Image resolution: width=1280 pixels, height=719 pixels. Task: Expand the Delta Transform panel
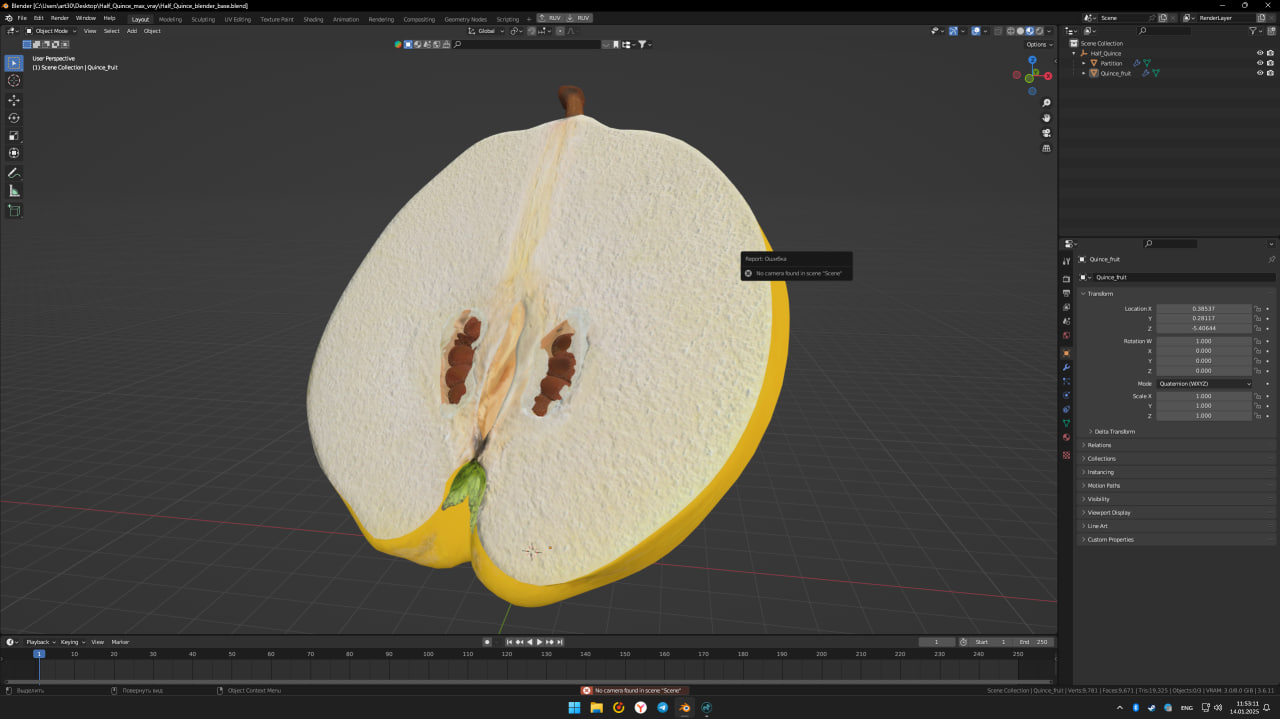pyautogui.click(x=1114, y=432)
